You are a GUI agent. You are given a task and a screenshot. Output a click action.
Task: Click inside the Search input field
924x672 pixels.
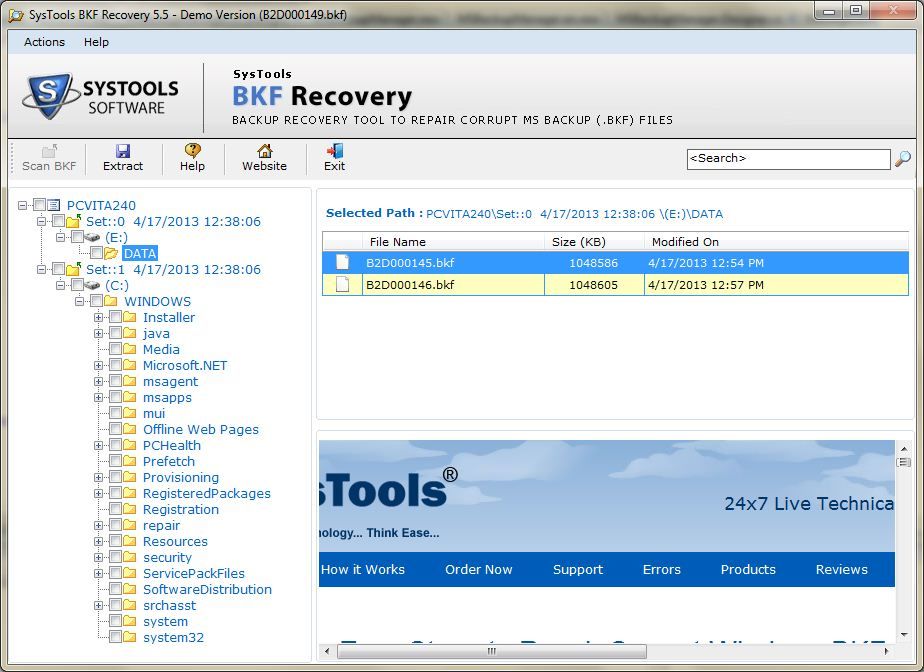tap(787, 159)
